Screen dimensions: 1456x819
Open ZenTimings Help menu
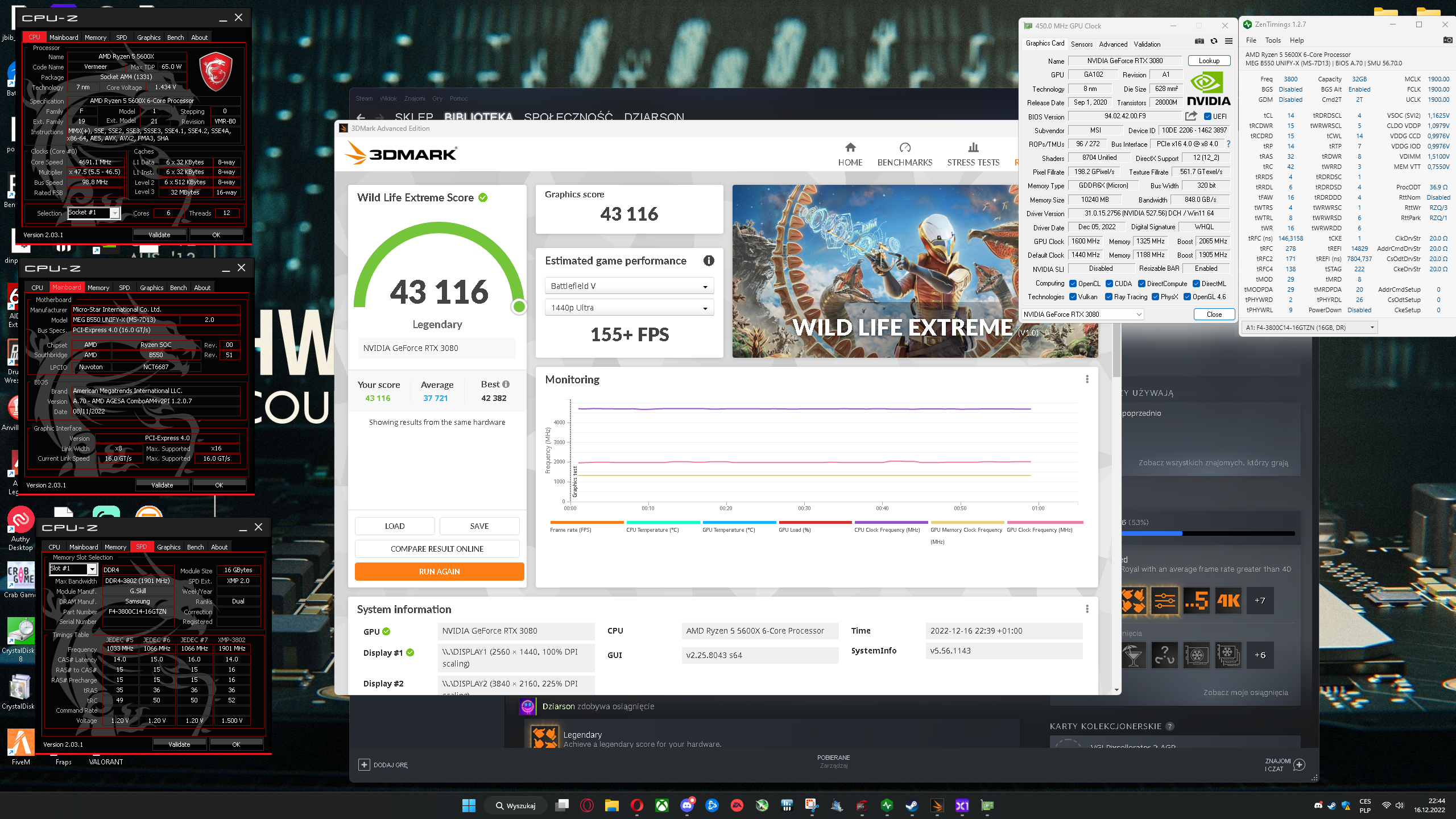(1297, 40)
